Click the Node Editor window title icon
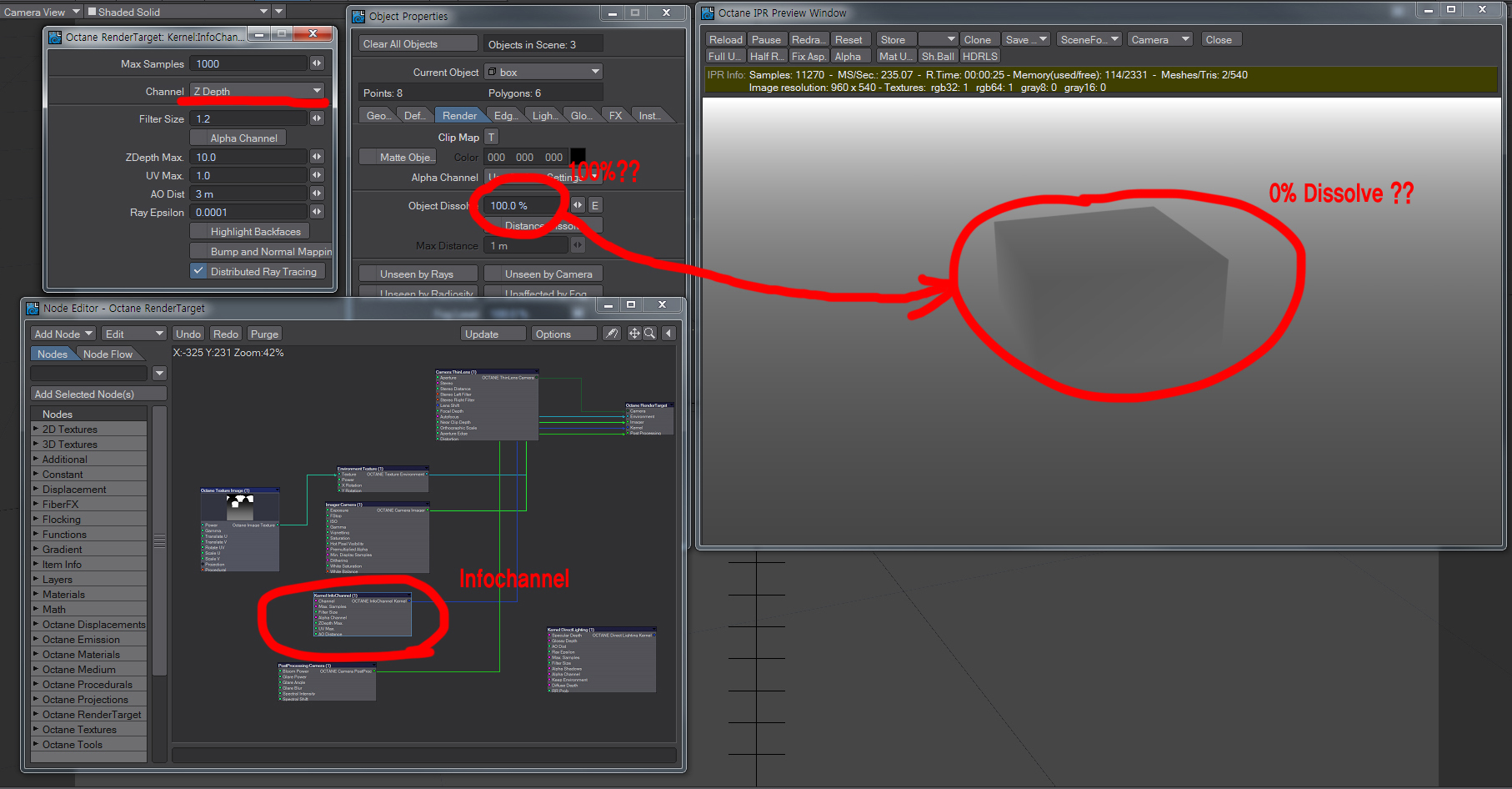The height and width of the screenshot is (789, 1512). tap(33, 308)
